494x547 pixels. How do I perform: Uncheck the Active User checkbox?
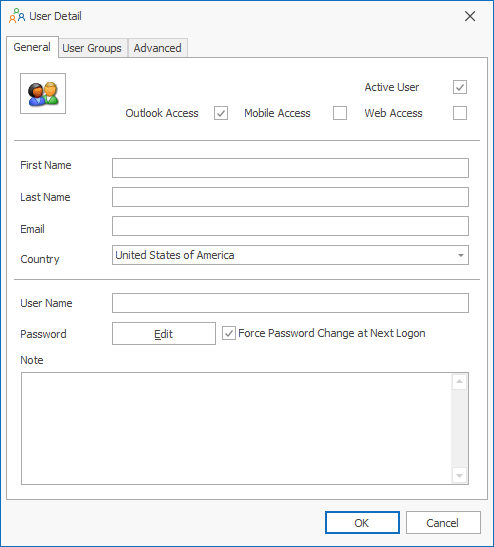click(x=460, y=87)
